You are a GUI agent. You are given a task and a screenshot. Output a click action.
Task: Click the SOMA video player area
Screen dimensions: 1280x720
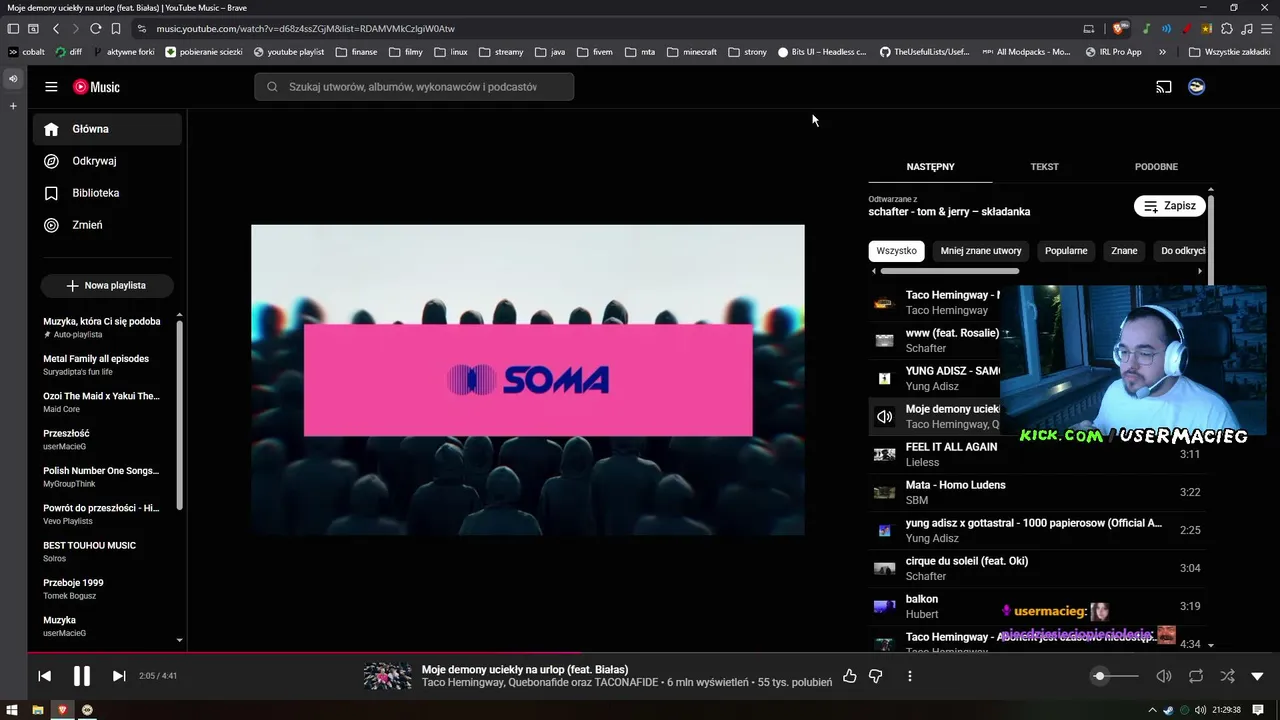coord(528,380)
